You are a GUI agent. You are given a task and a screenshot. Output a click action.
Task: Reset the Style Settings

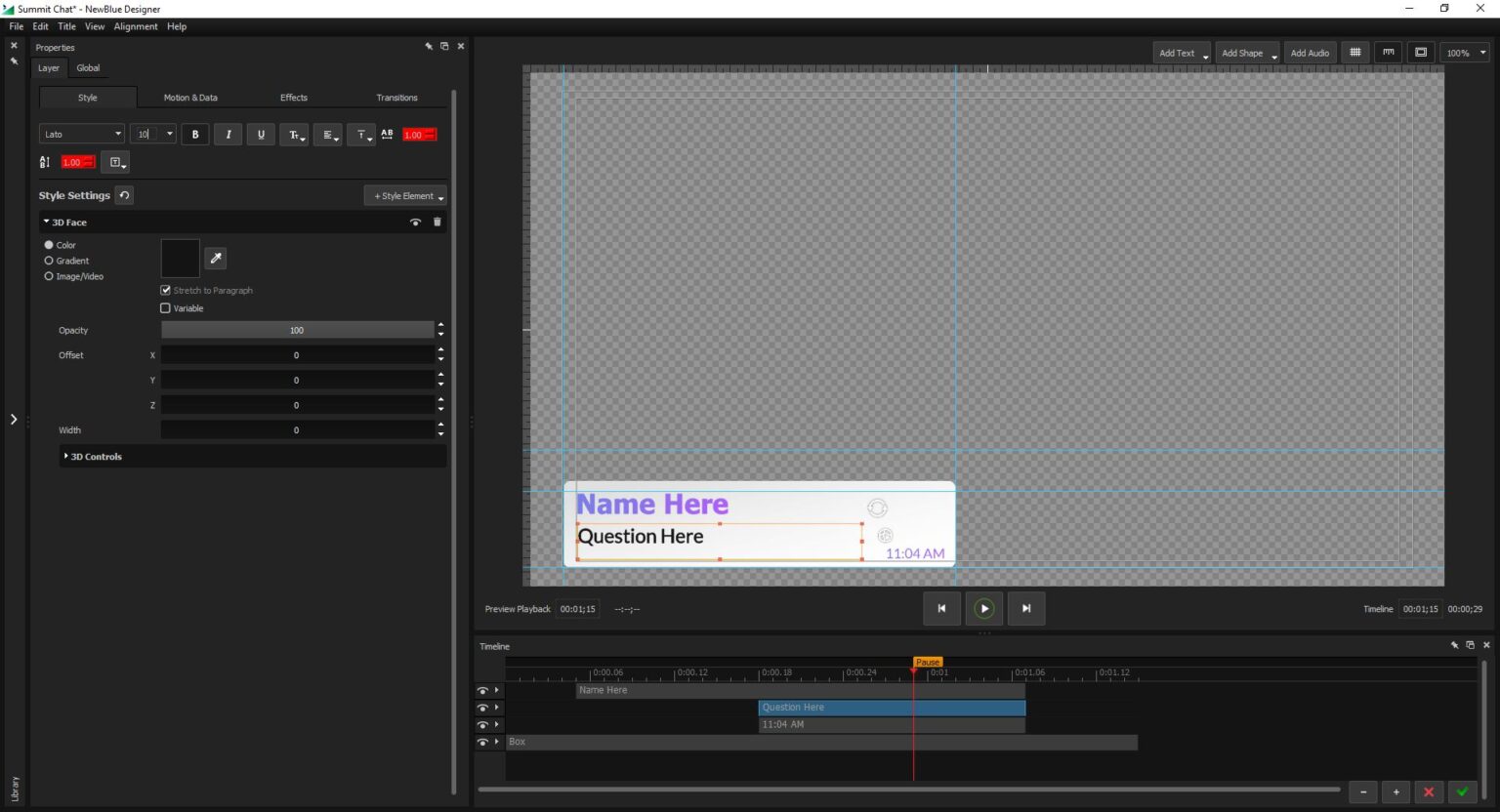pyautogui.click(x=124, y=195)
